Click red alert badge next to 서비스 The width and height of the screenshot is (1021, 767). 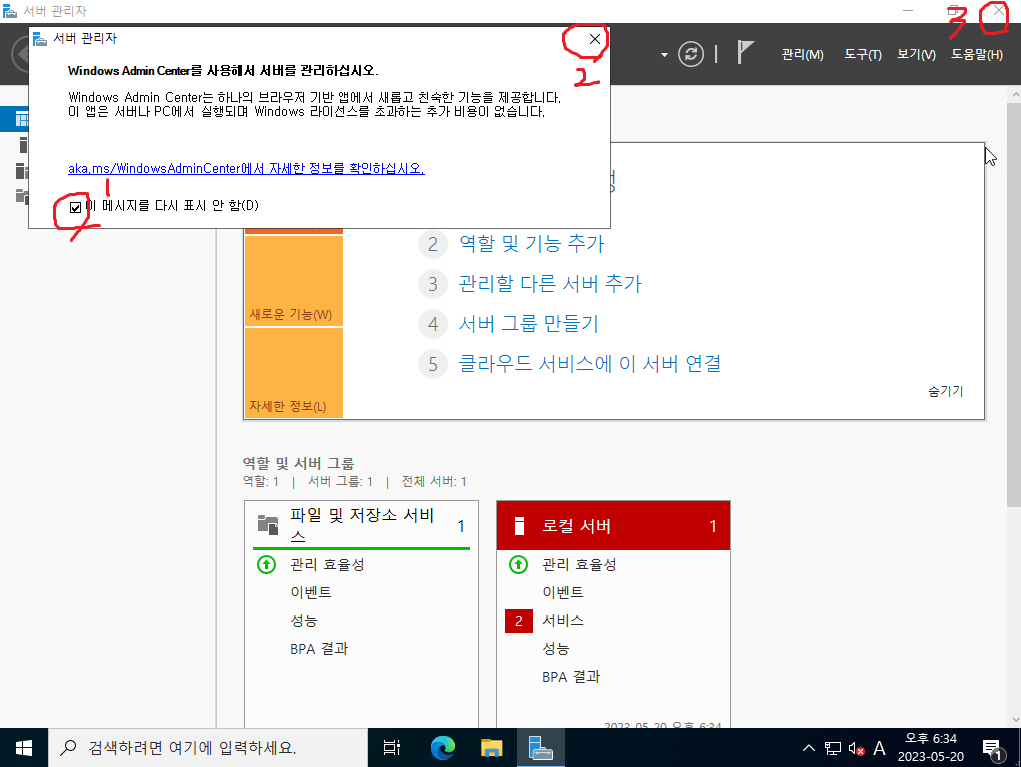[x=518, y=621]
